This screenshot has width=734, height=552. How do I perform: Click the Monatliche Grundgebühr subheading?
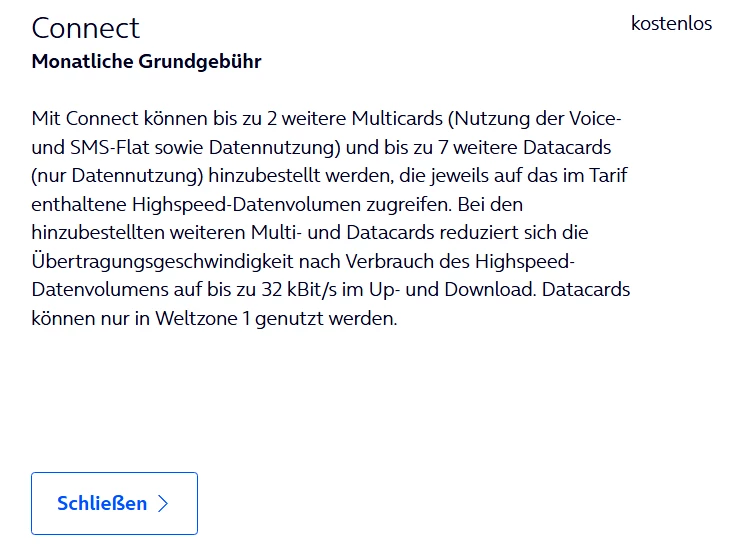point(147,61)
